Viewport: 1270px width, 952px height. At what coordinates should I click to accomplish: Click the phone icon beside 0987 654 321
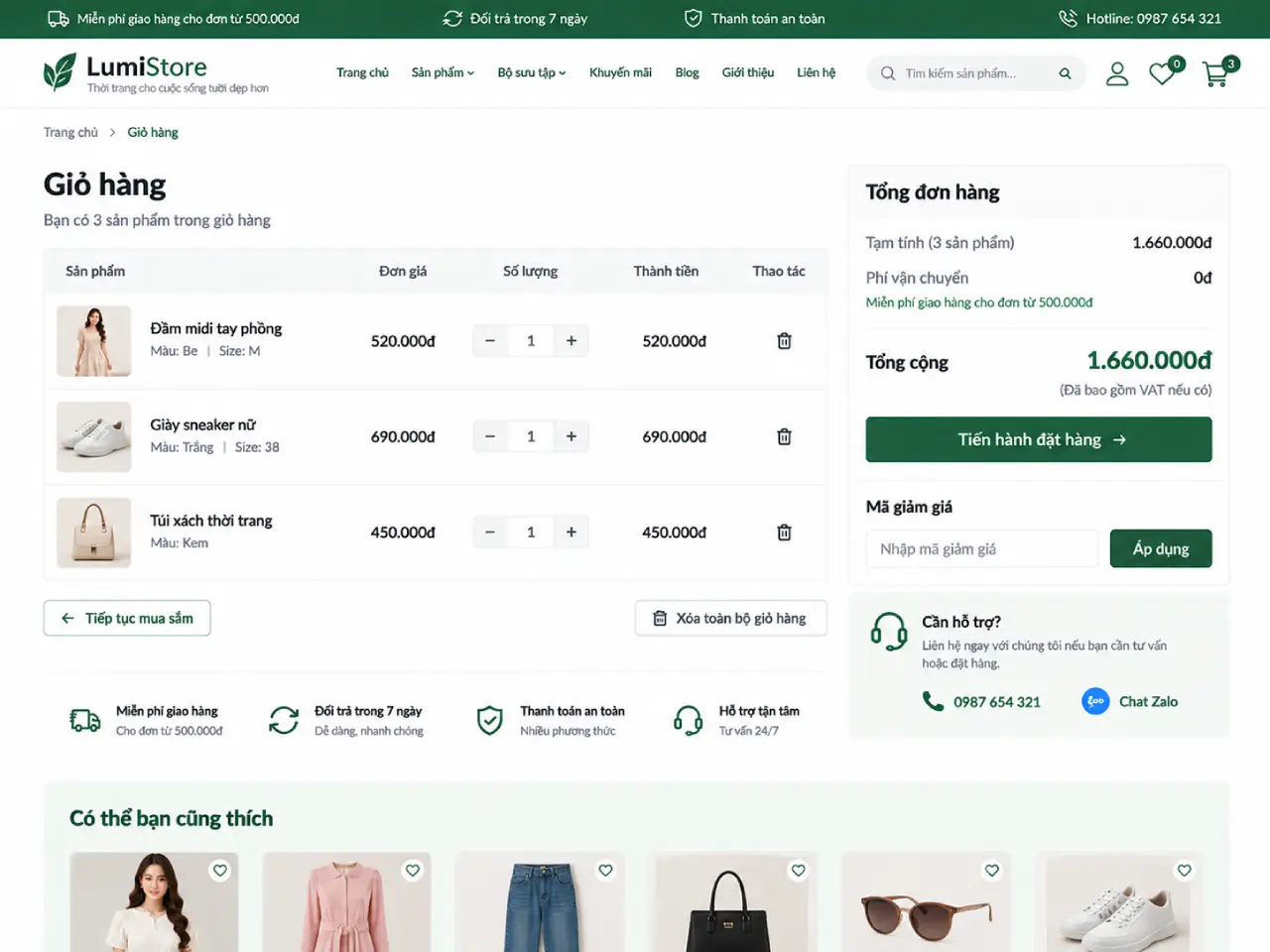pos(933,701)
